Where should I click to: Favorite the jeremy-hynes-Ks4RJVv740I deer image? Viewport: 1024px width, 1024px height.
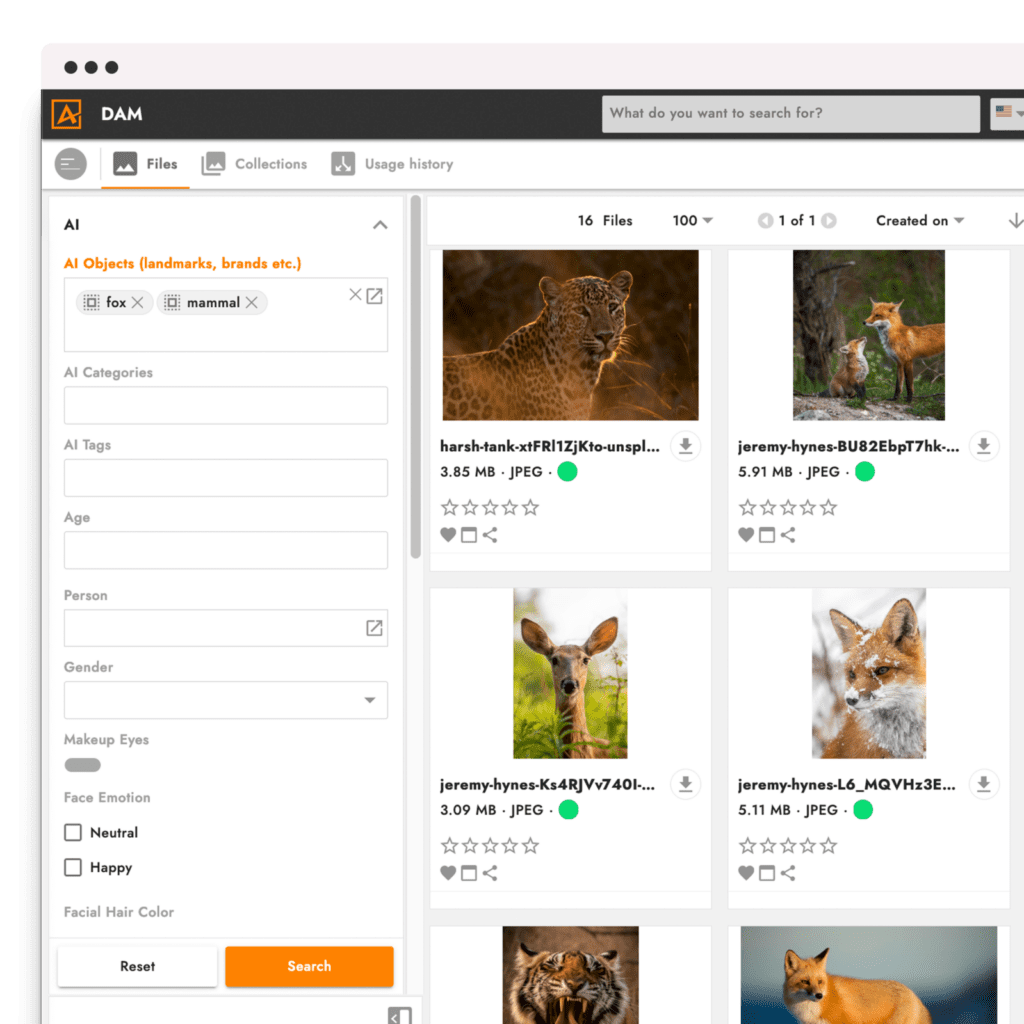[x=448, y=873]
